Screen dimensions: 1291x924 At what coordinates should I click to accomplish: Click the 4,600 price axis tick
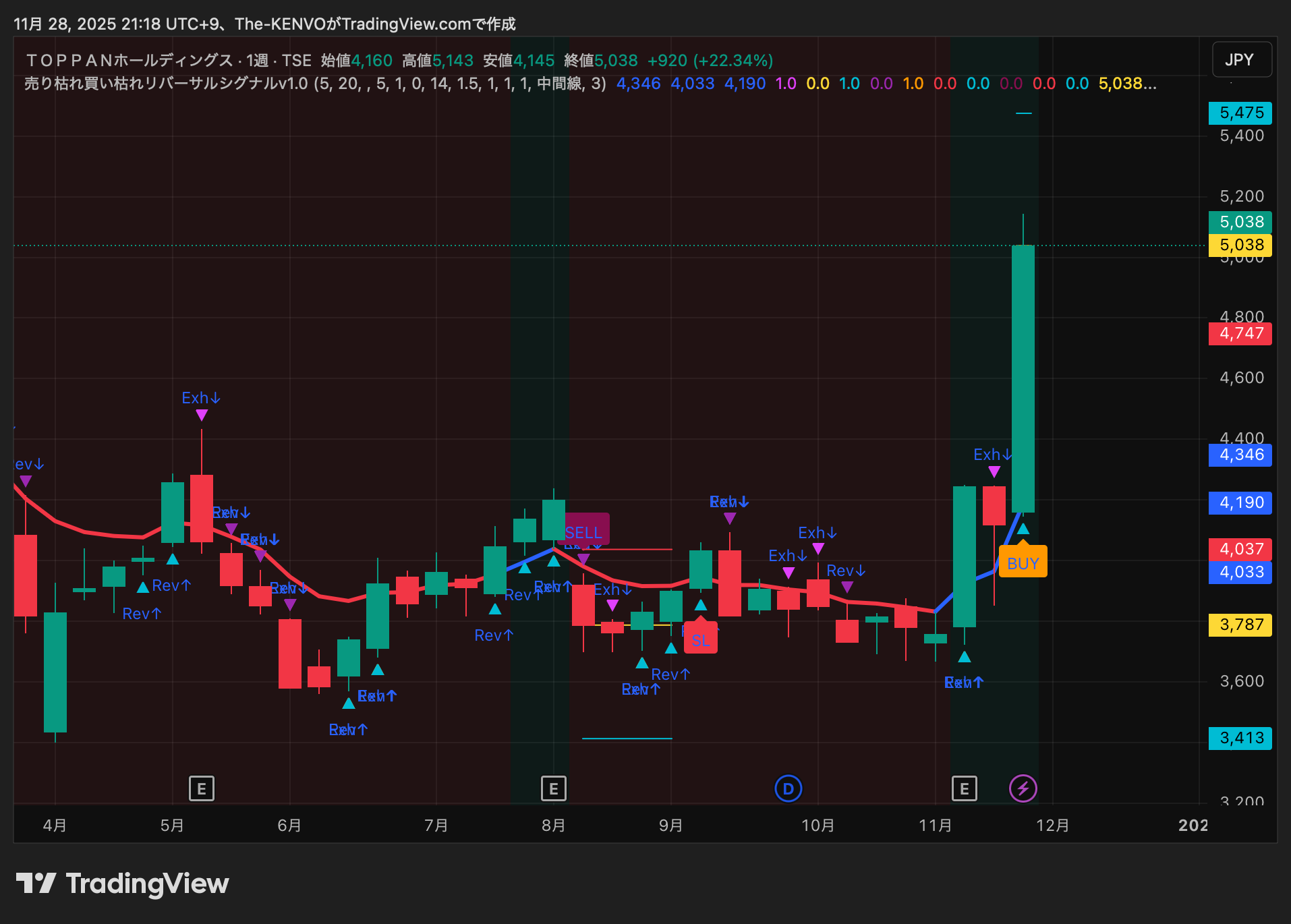(x=1242, y=378)
